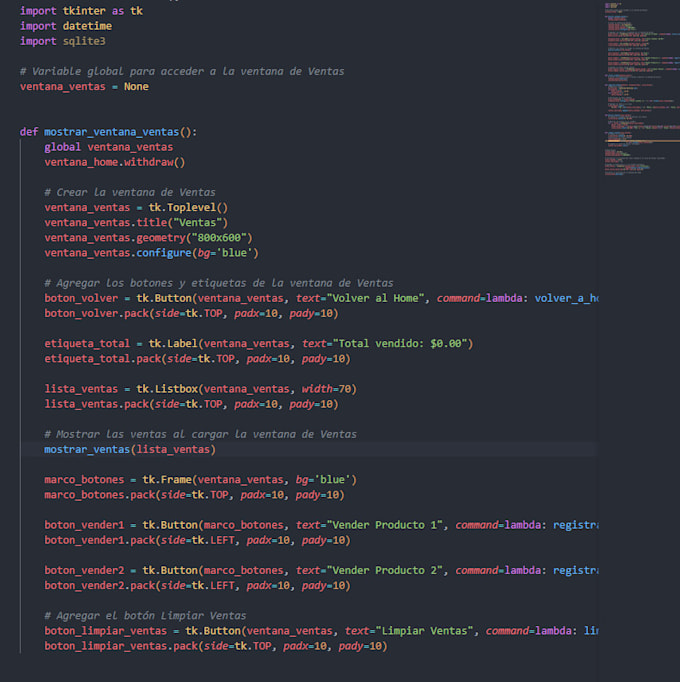This screenshot has height=682, width=680.
Task: Click 'global ventana_ventas' statement
Action: point(109,147)
